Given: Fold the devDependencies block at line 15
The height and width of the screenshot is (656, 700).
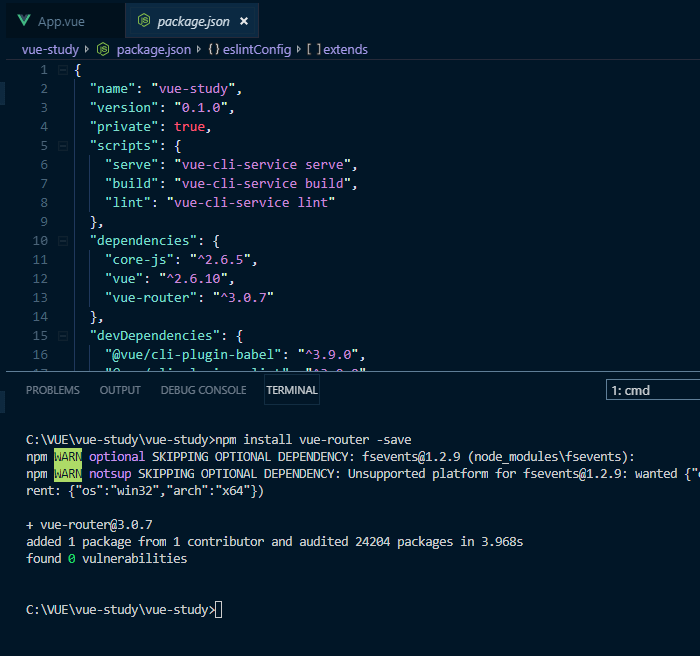Looking at the screenshot, I should point(63,336).
